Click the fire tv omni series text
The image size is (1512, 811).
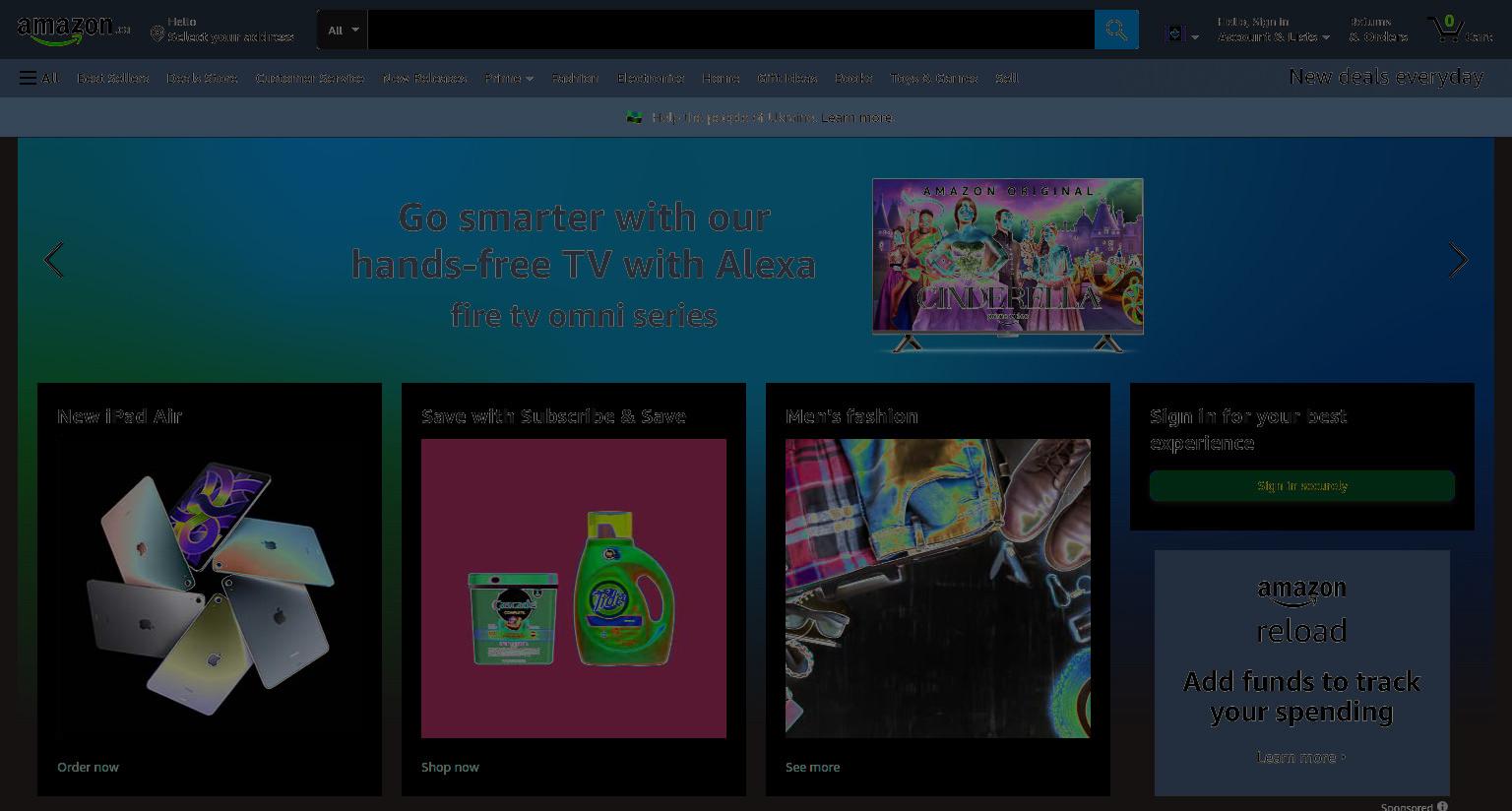coord(584,316)
